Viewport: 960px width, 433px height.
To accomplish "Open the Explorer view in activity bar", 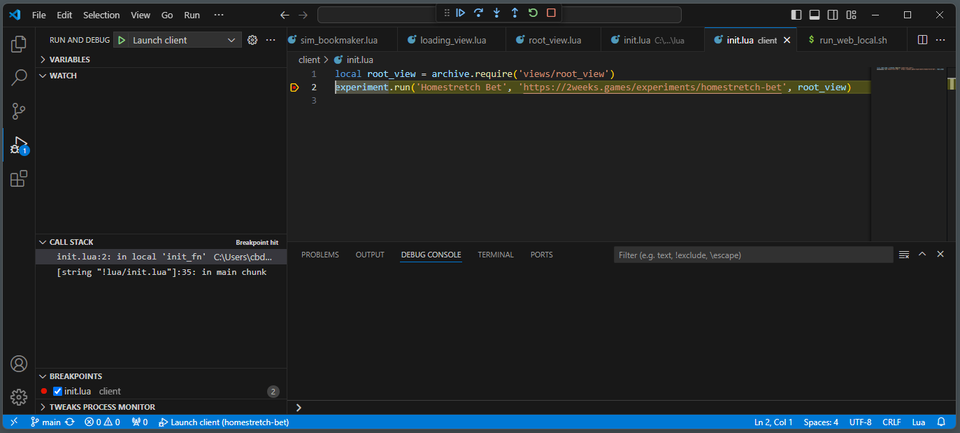I will [18, 44].
